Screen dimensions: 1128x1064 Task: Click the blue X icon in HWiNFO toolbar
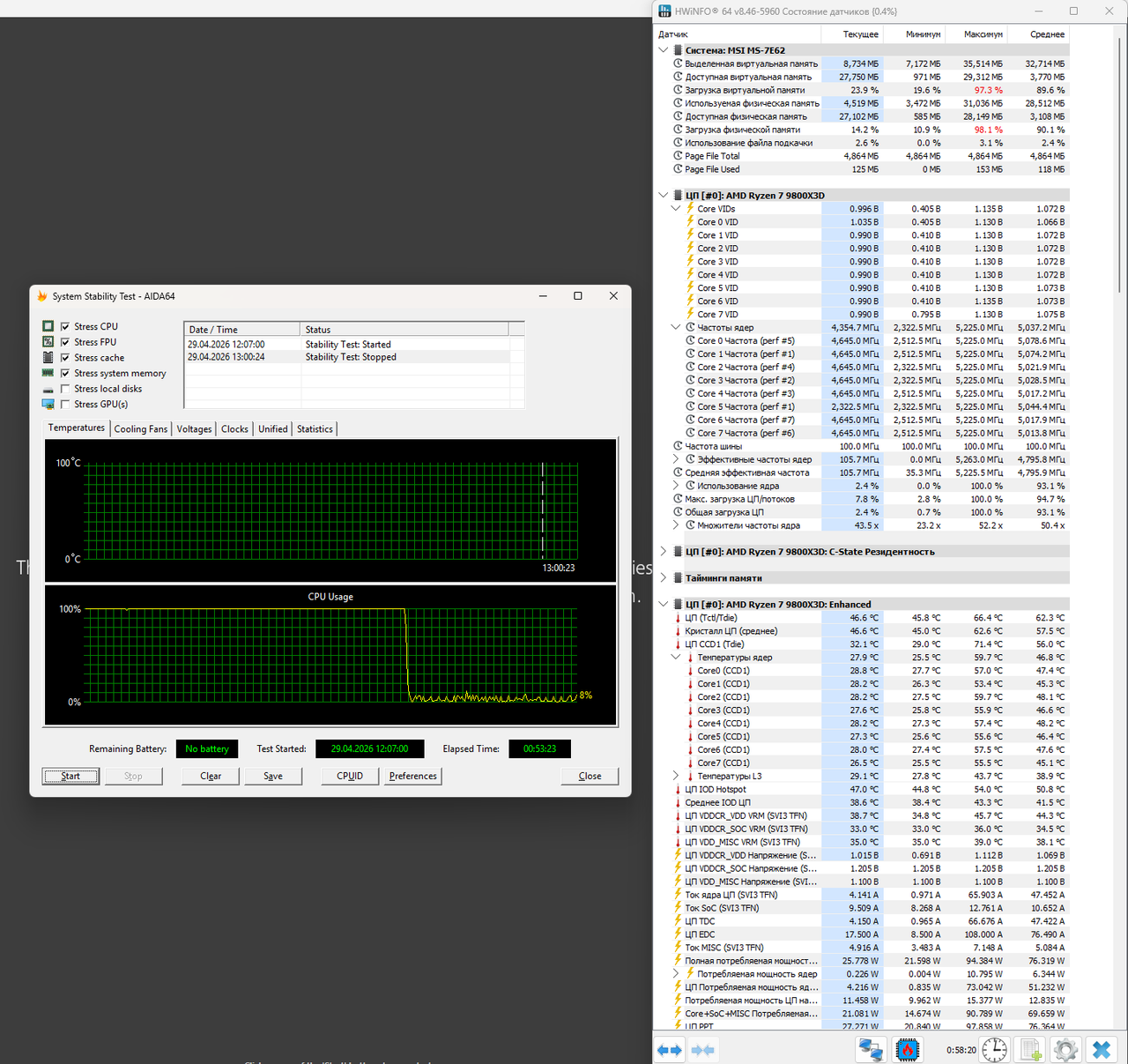pyautogui.click(x=1102, y=1050)
